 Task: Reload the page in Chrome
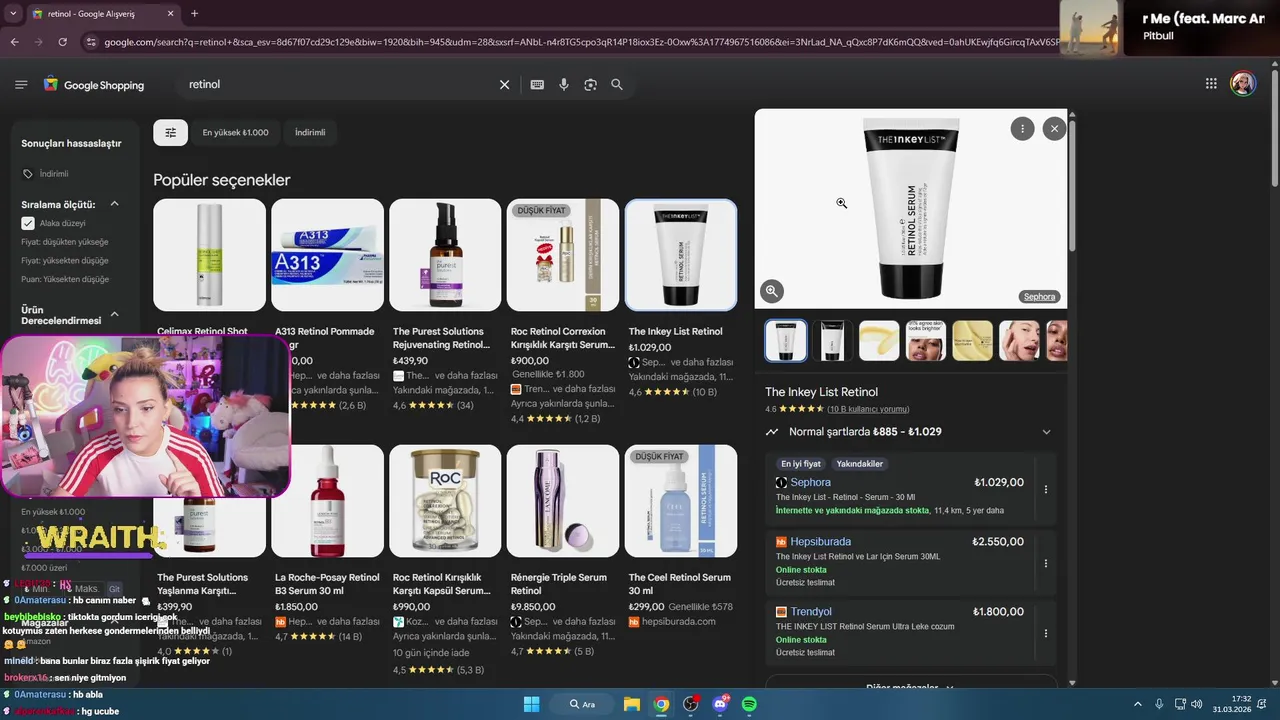point(62,42)
